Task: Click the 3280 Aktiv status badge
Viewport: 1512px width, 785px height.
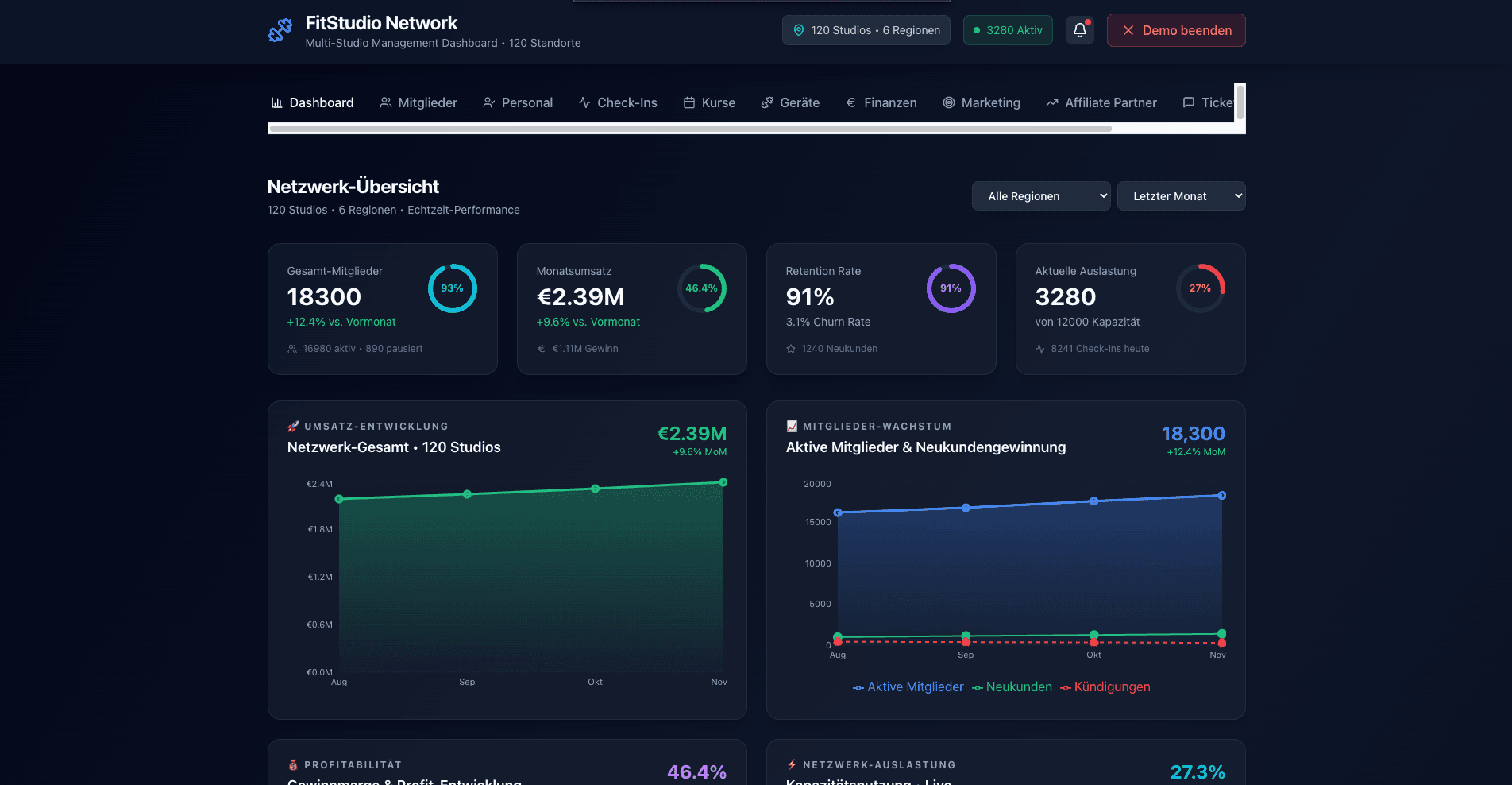Action: (x=1007, y=29)
